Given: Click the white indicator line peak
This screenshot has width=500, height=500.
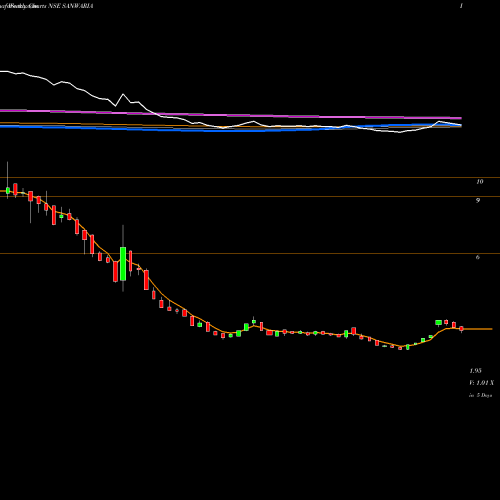Looking at the screenshot, I should click(123, 94).
